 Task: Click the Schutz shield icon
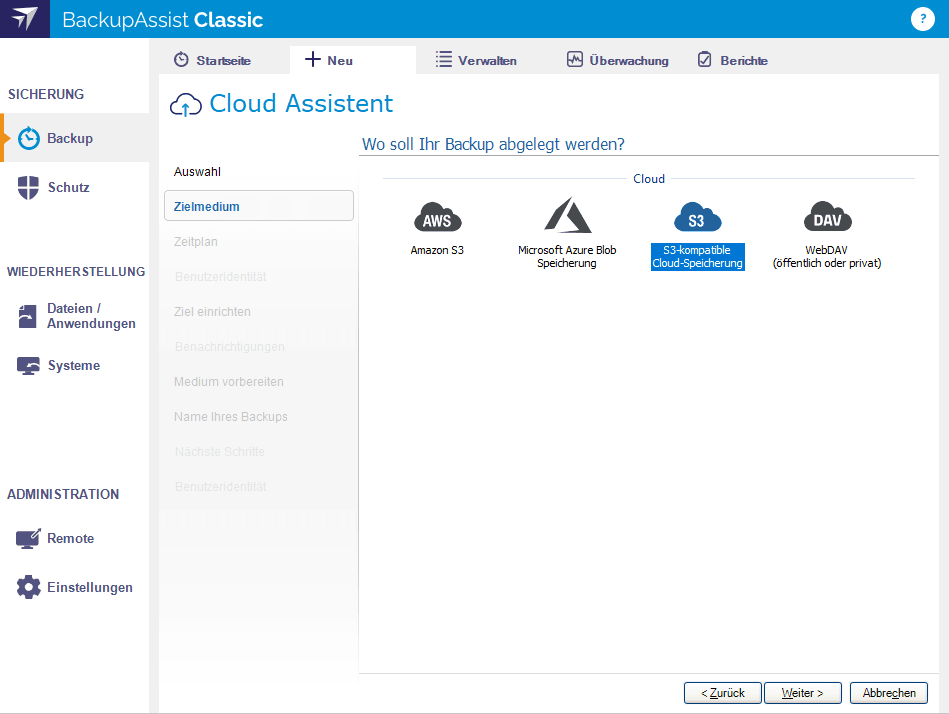click(x=28, y=188)
